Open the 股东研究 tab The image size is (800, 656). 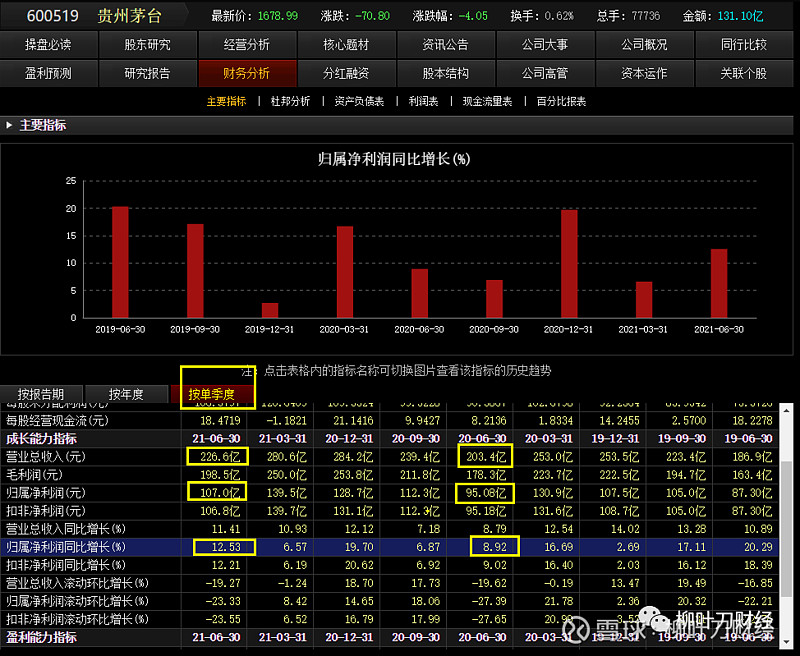(147, 45)
